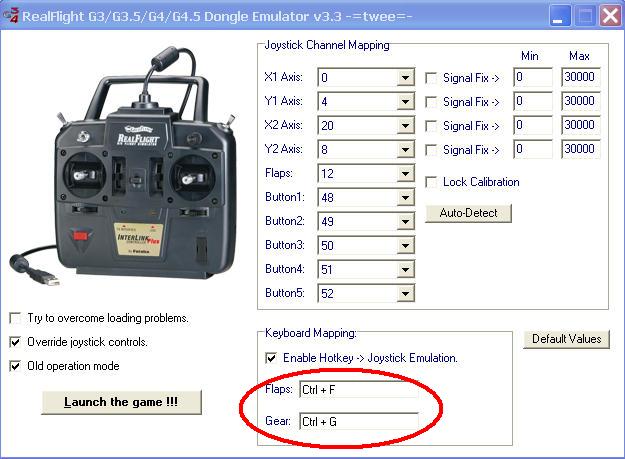This screenshot has width=625, height=459.
Task: Click the X1 Axis label
Action: click(x=283, y=77)
